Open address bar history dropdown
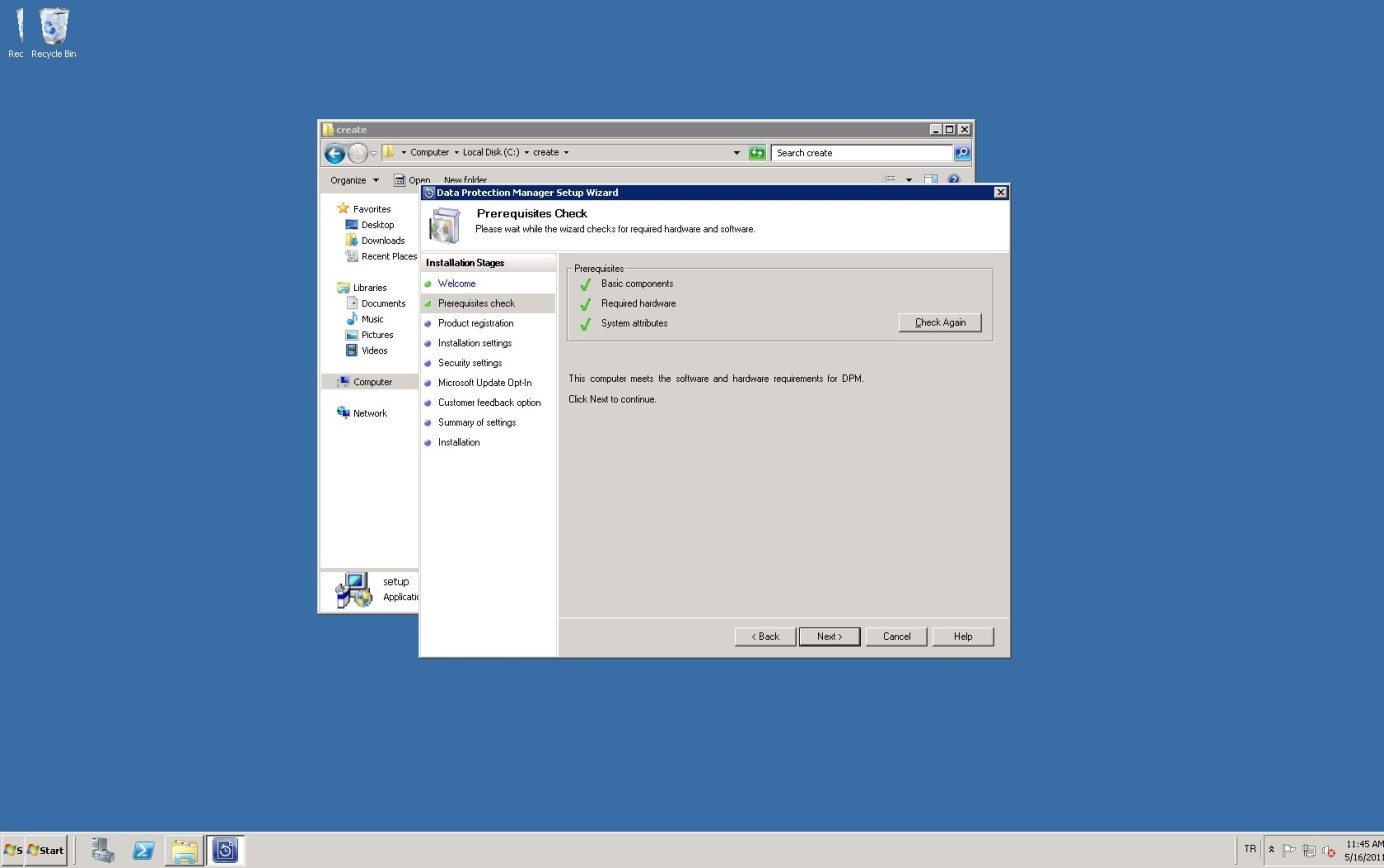 tap(737, 153)
